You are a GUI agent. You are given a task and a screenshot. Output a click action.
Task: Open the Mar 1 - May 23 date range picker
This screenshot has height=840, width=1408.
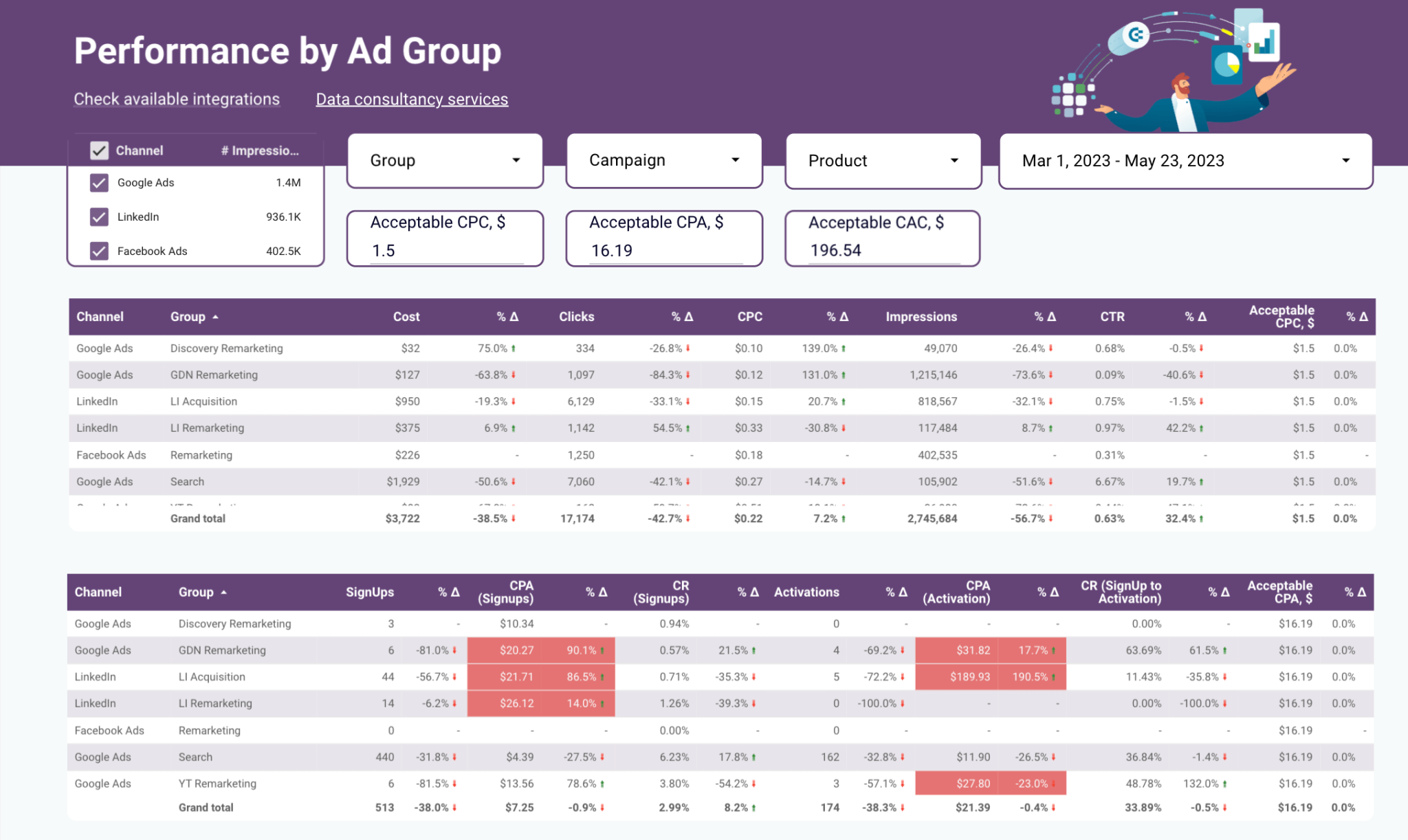[1185, 161]
